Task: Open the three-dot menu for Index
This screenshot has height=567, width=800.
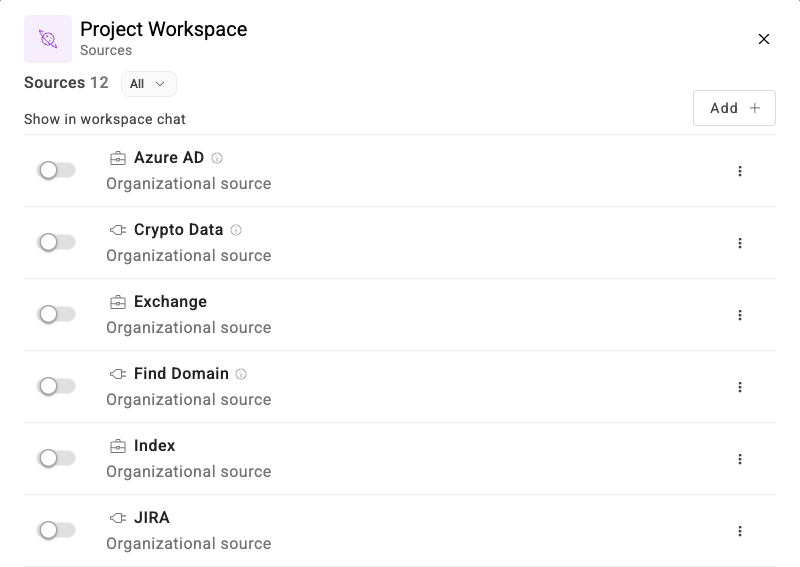Action: point(740,459)
